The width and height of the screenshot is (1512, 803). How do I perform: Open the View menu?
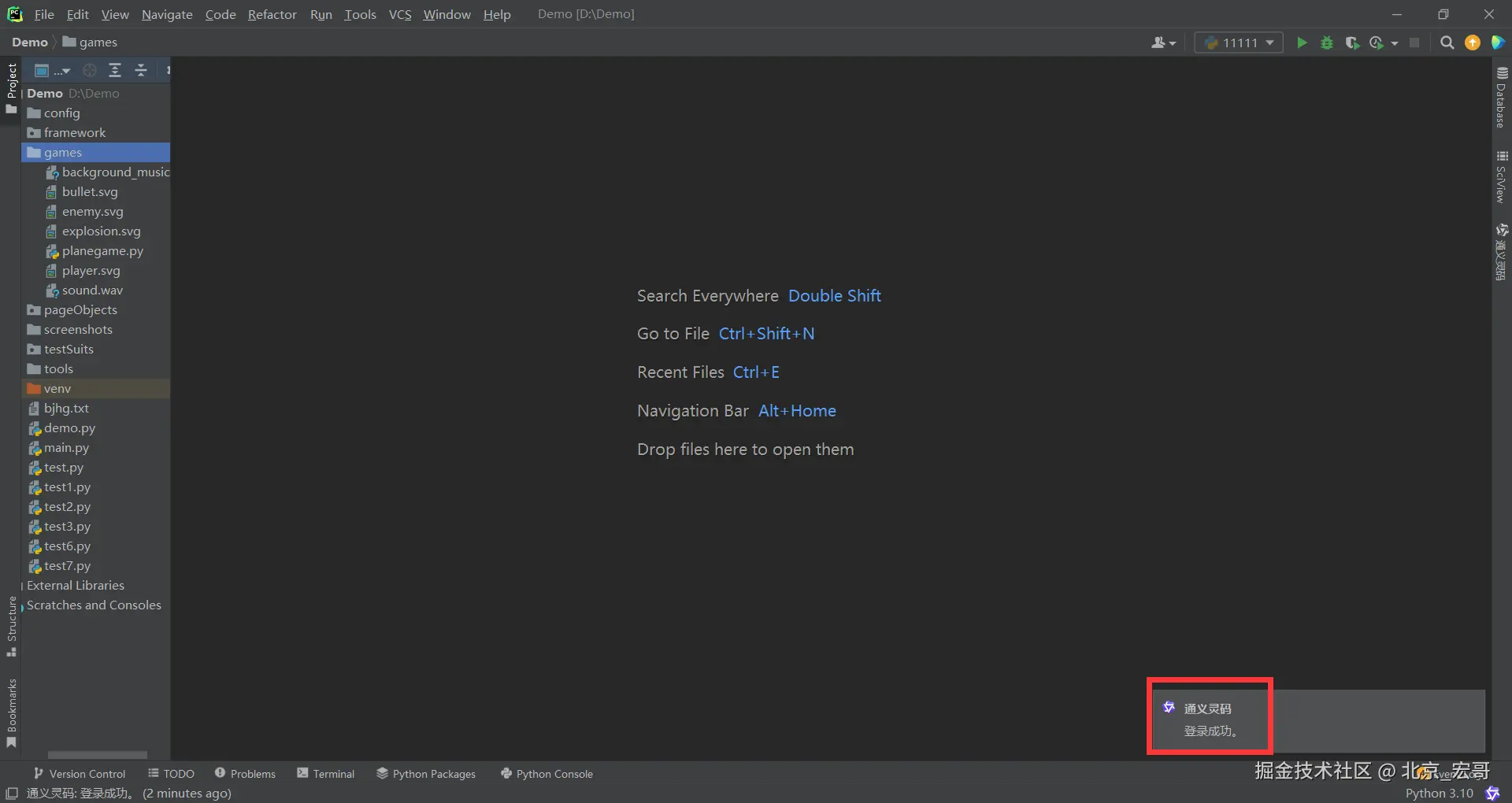pyautogui.click(x=115, y=14)
